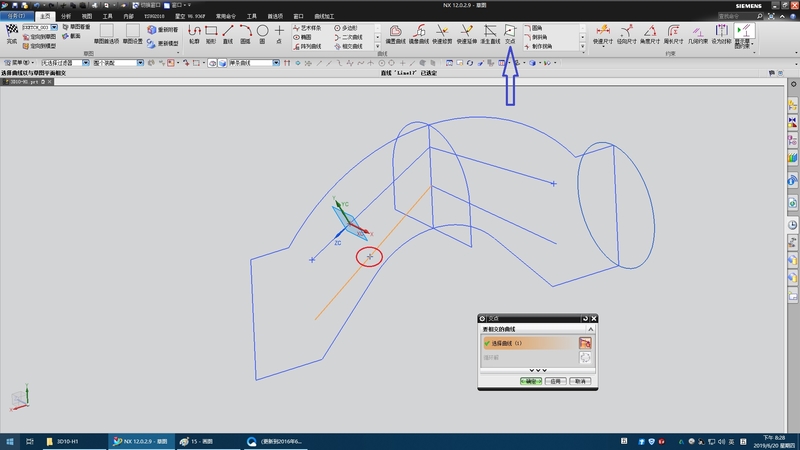
Task: Collapse the curve to intersect section
Action: pyautogui.click(x=590, y=329)
